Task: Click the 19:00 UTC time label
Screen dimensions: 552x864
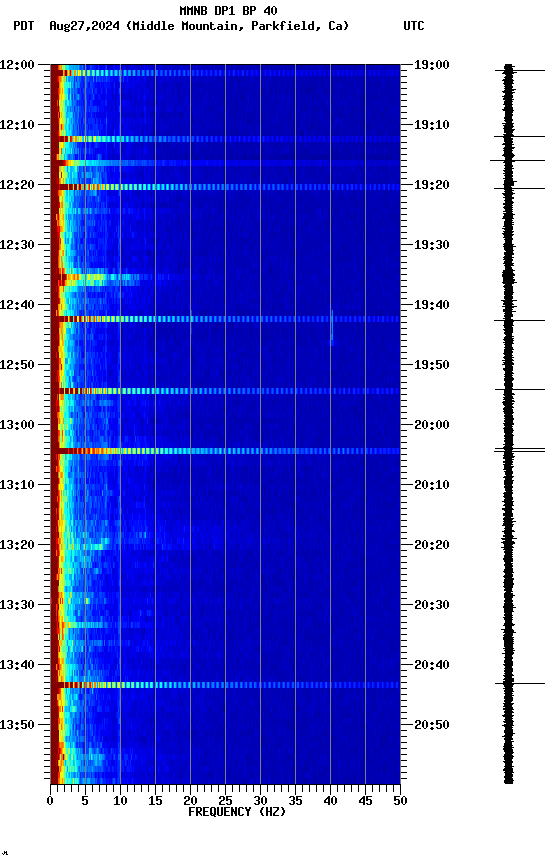Action: [x=431, y=65]
